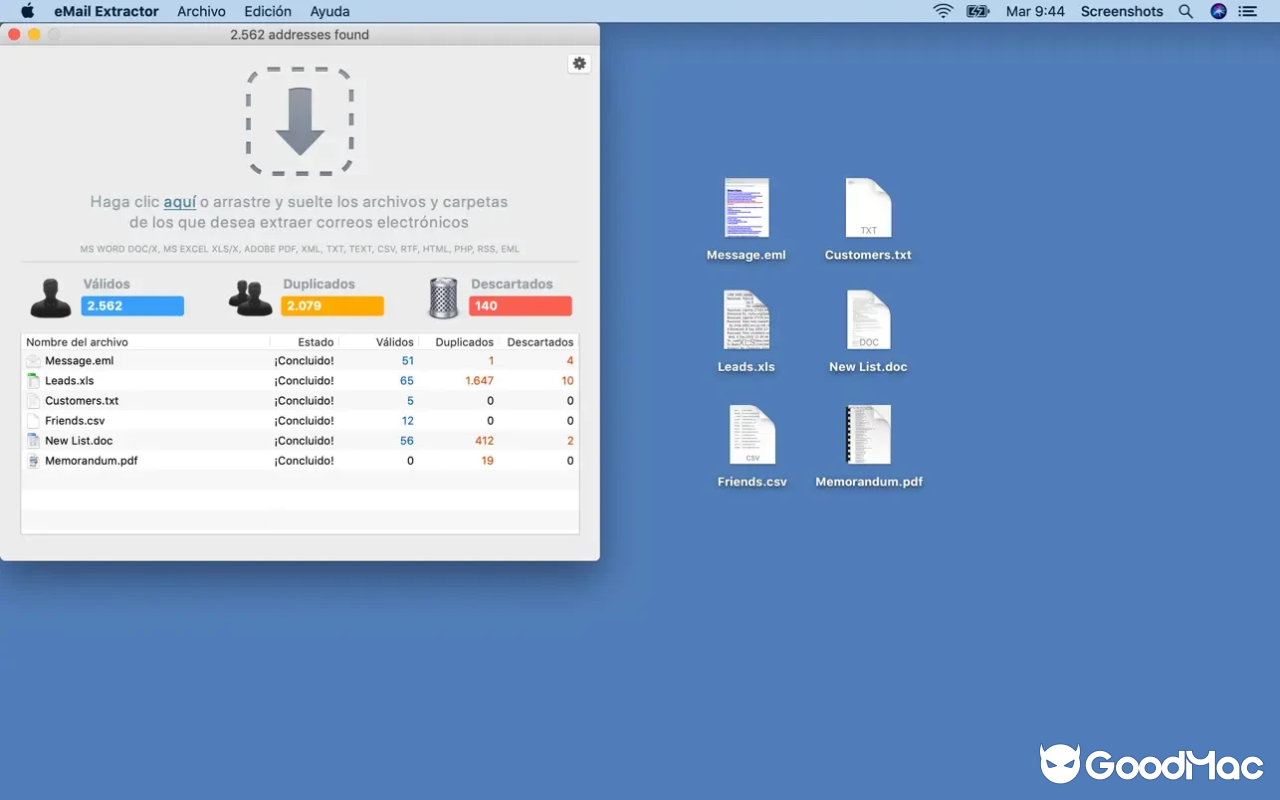This screenshot has width=1280, height=800.
Task: Open Friends.csv desktop icon
Action: click(751, 434)
